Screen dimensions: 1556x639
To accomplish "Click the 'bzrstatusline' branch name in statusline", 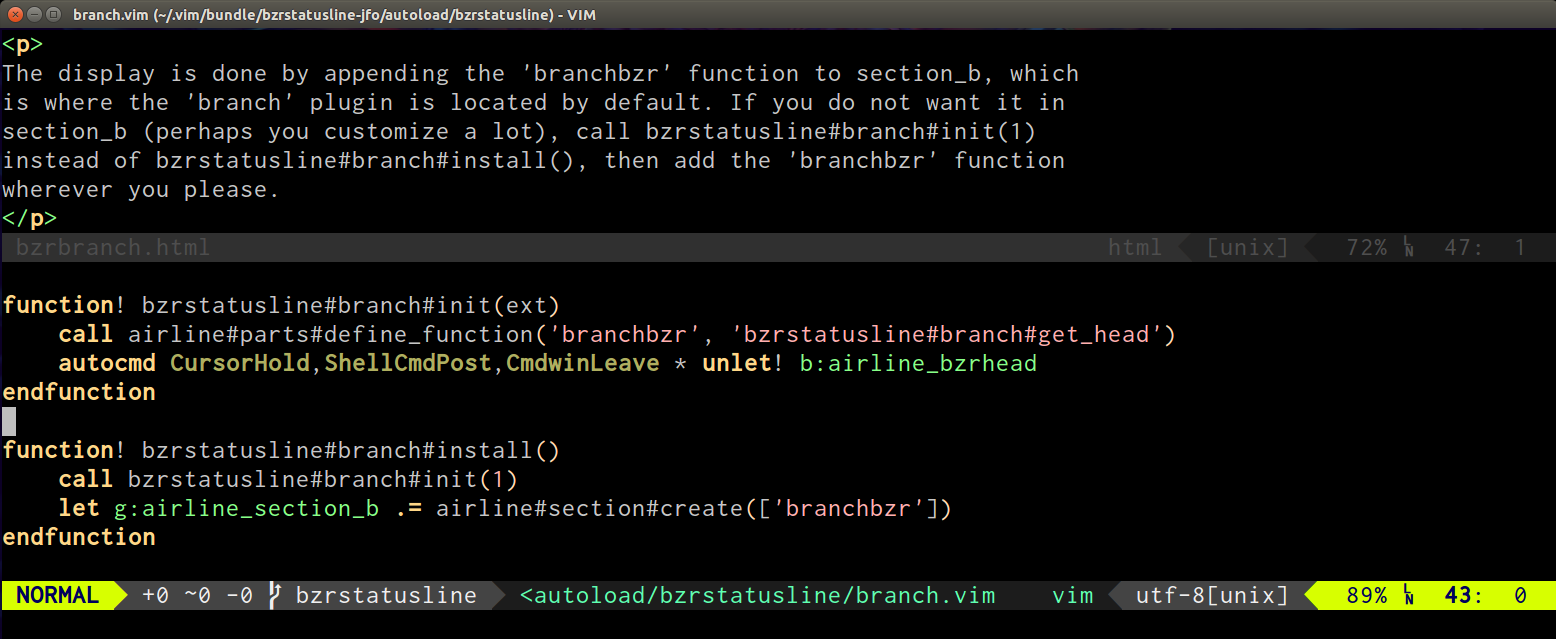I will (x=386, y=596).
